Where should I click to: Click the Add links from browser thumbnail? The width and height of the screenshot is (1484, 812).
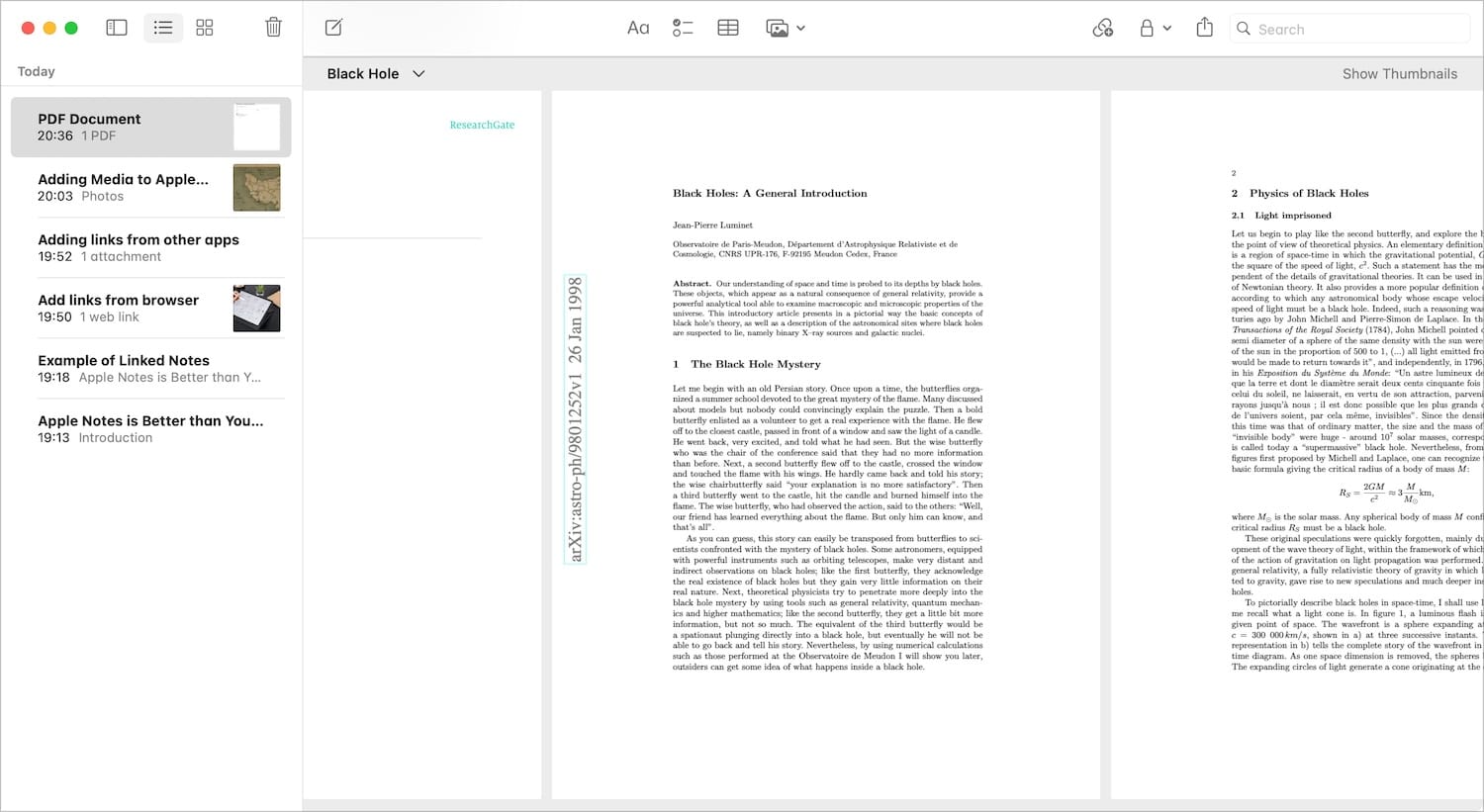click(256, 309)
